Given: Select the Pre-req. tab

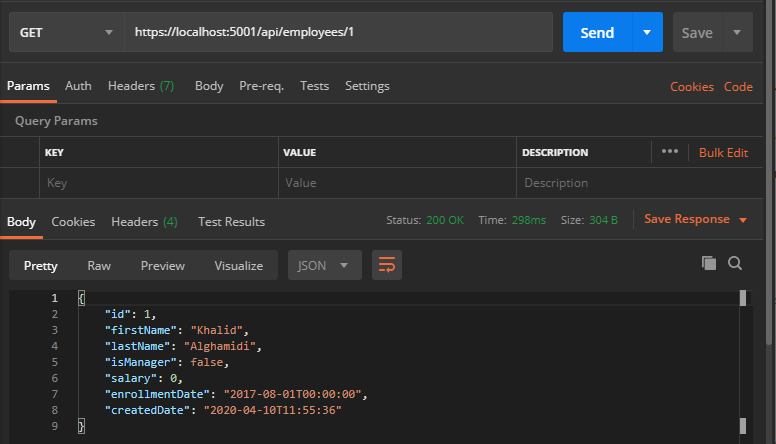Looking at the screenshot, I should click(x=261, y=86).
